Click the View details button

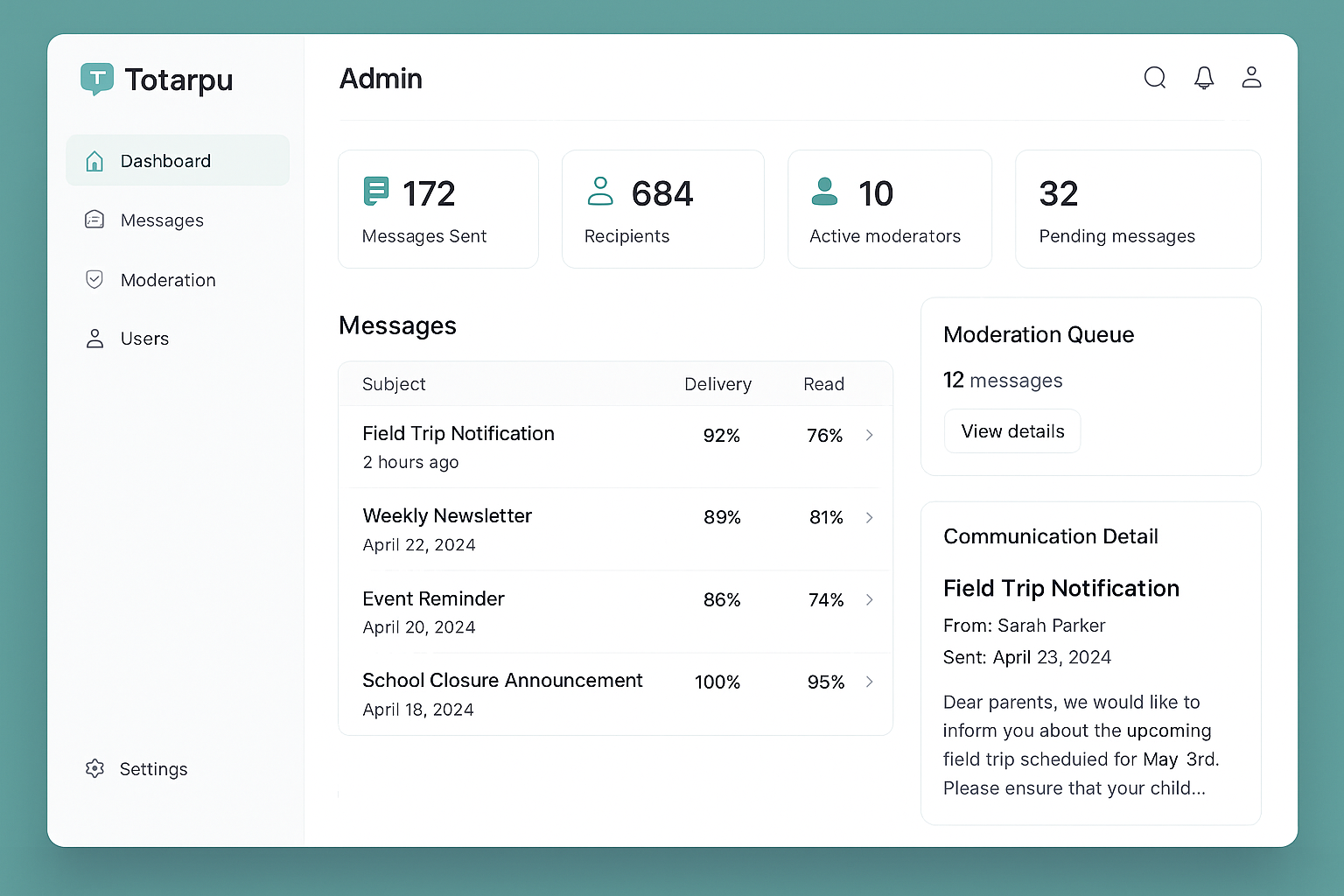coord(1011,430)
